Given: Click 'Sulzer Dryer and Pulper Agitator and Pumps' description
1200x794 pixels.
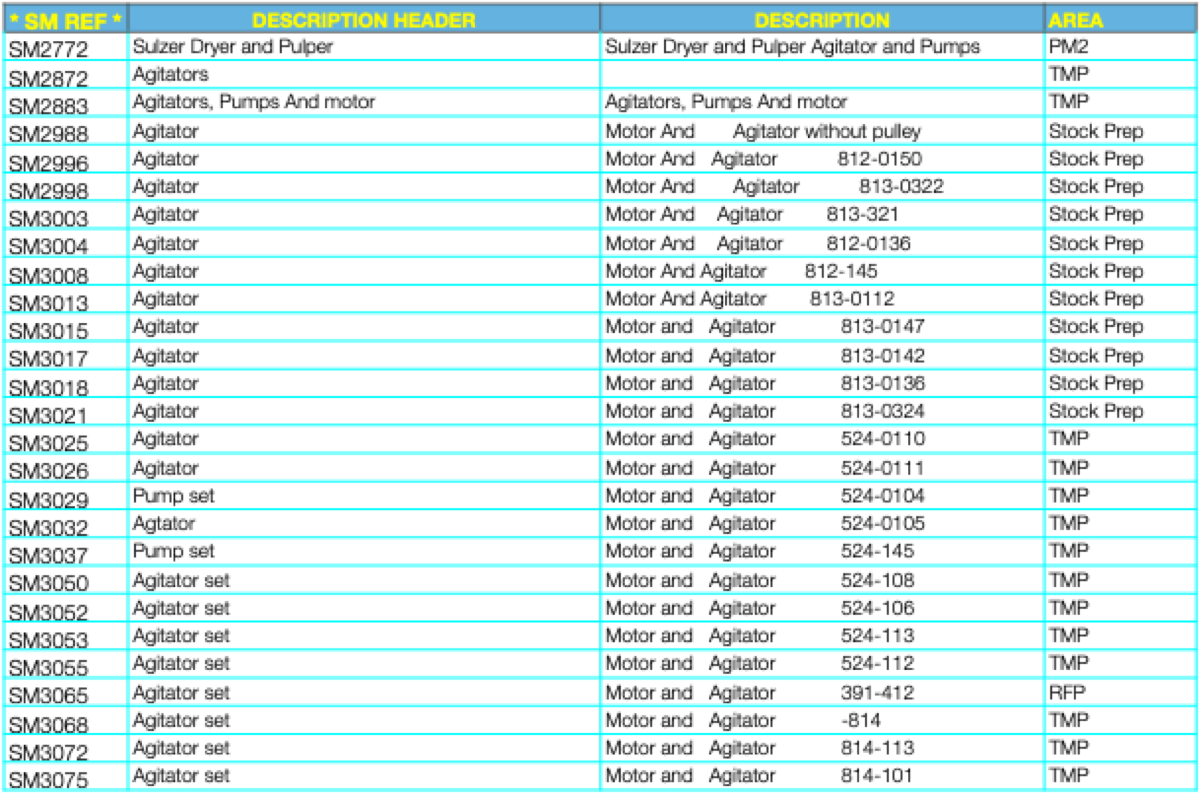Looking at the screenshot, I should click(x=822, y=47).
